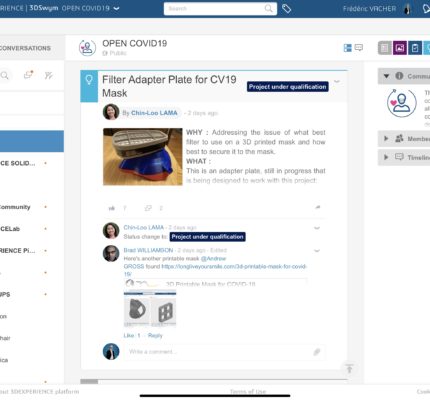The width and height of the screenshot is (430, 400).
Task: Click the post header Project under qualification badge
Action: (288, 87)
